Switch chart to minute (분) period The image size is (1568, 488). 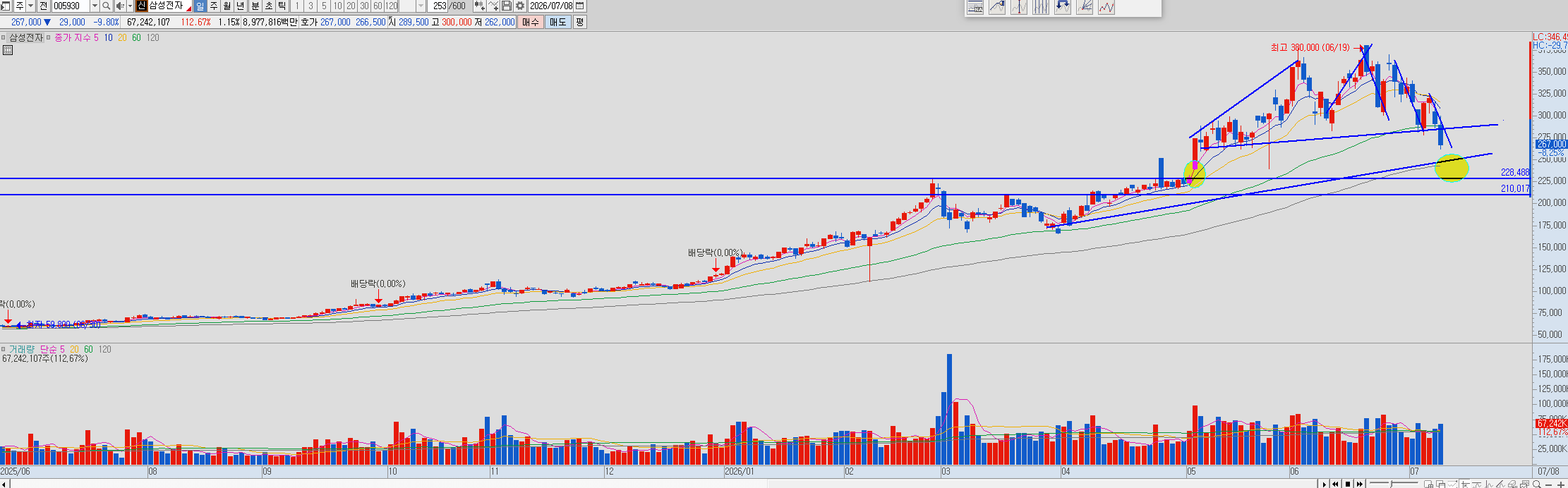[255, 6]
